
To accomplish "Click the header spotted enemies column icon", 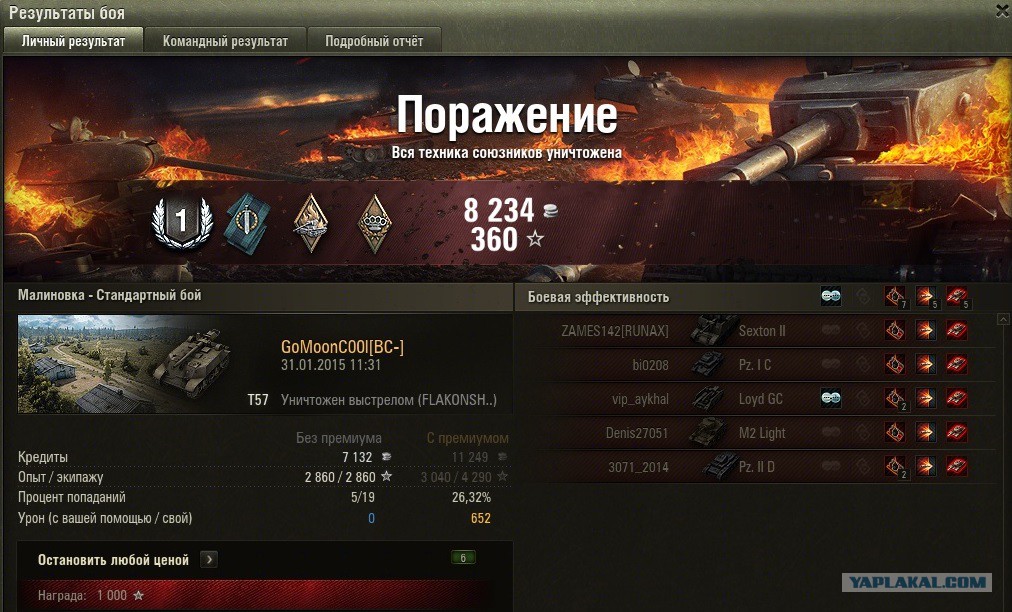I will click(x=831, y=296).
